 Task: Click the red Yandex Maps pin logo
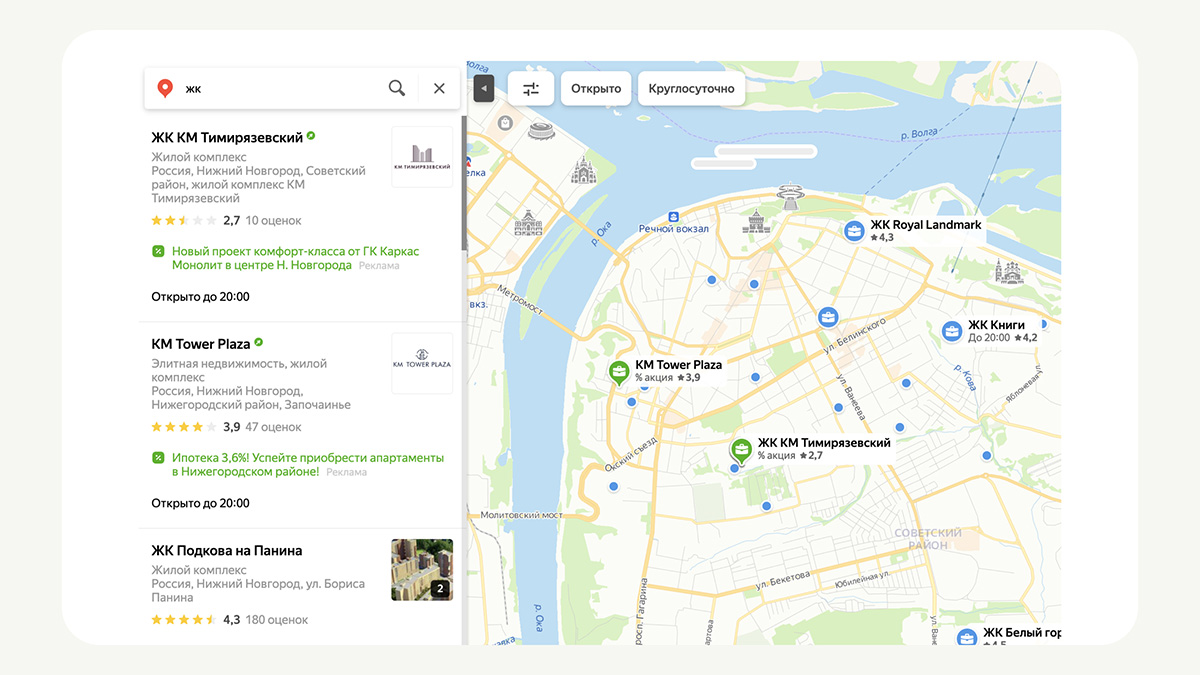[165, 88]
